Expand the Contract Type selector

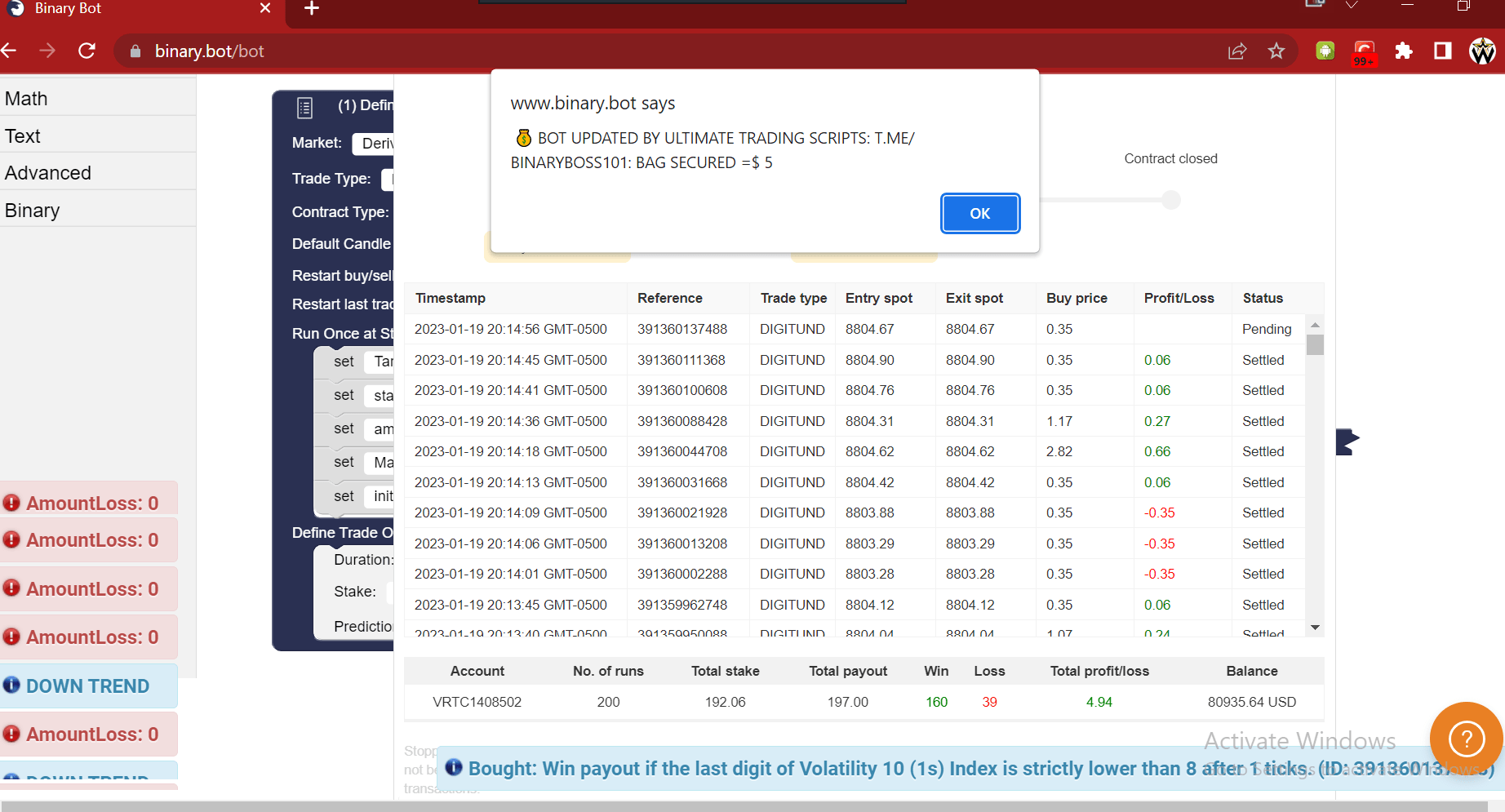pyautogui.click(x=392, y=211)
